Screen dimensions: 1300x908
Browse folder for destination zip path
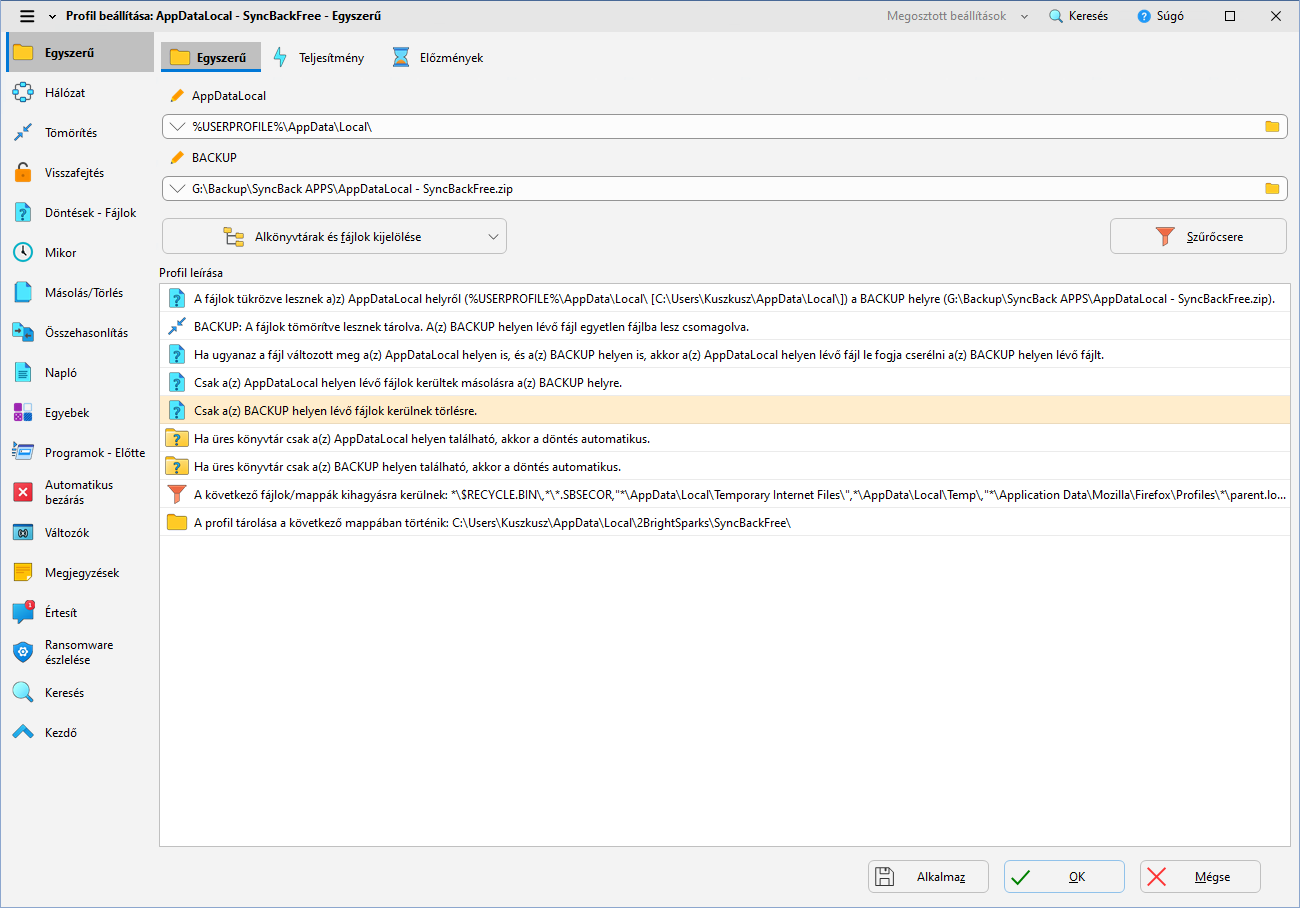[1272, 188]
